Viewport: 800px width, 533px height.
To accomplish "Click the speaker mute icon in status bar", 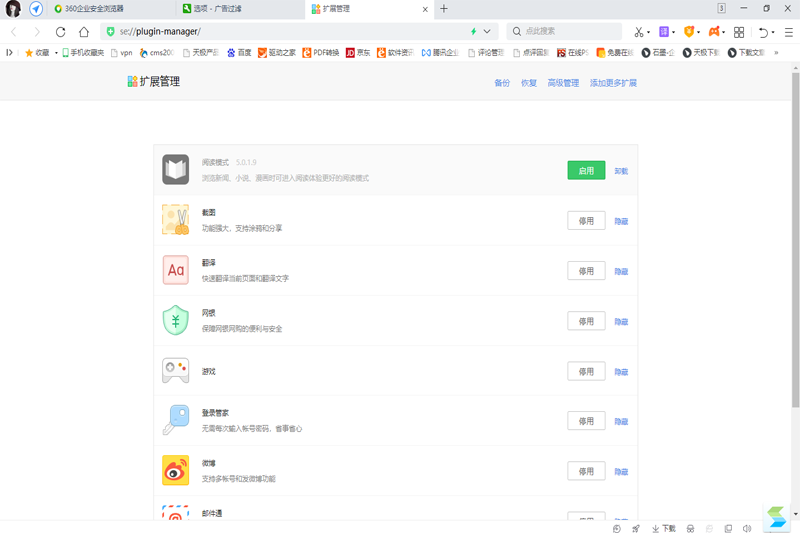I will click(747, 528).
